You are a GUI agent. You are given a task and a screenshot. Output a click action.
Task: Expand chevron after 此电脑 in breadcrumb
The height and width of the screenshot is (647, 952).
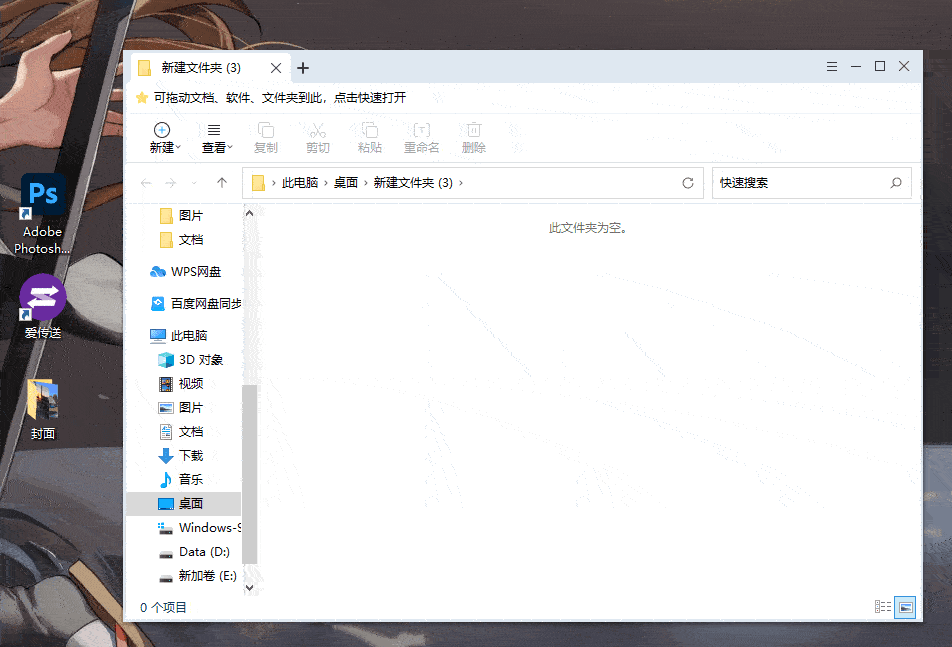click(326, 183)
